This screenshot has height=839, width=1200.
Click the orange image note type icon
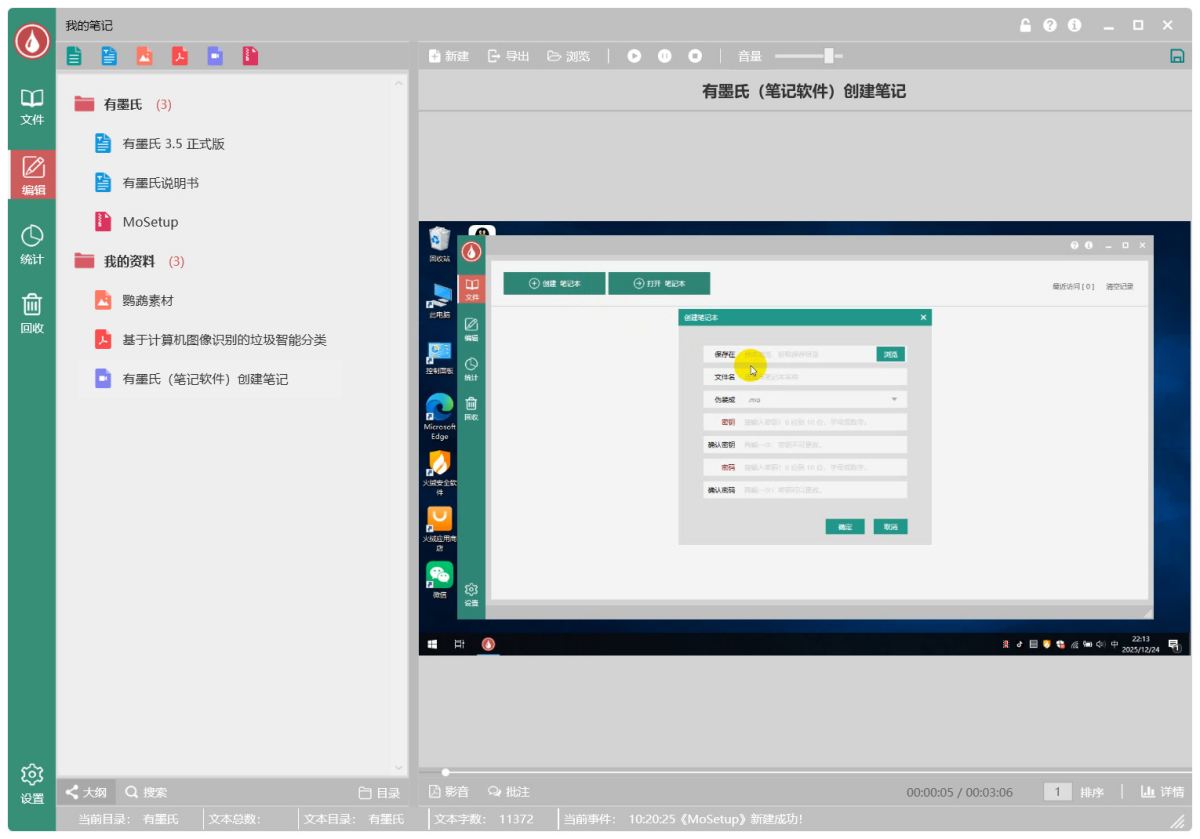(x=145, y=56)
